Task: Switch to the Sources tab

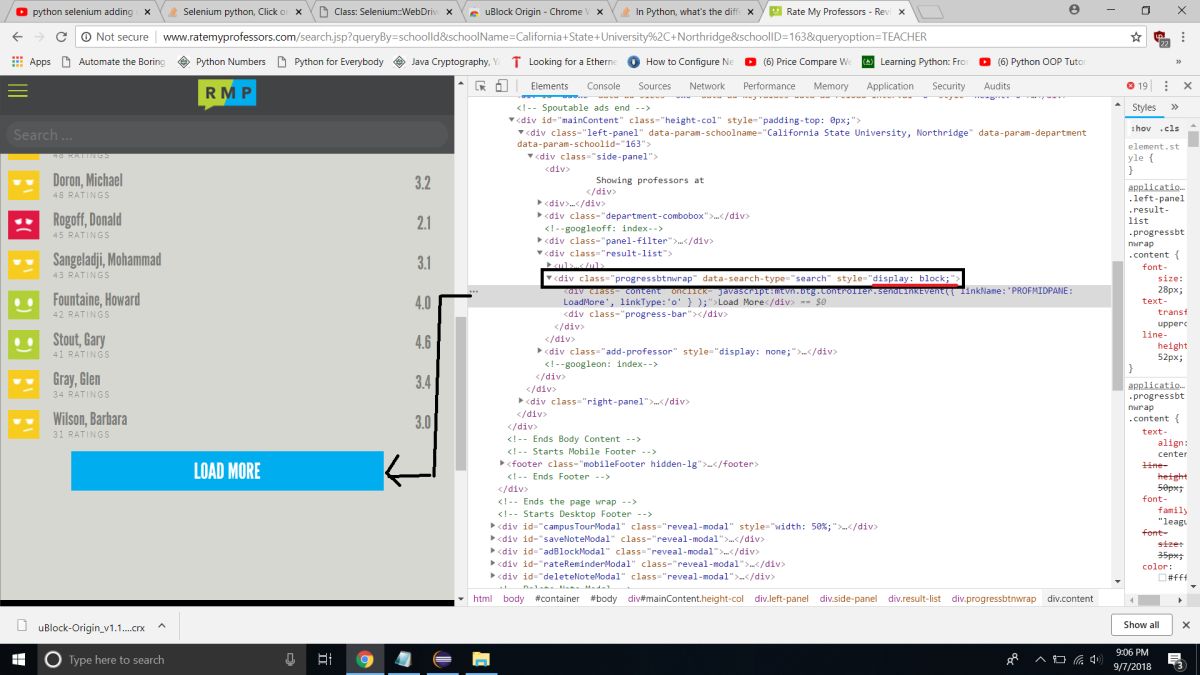Action: click(x=654, y=87)
